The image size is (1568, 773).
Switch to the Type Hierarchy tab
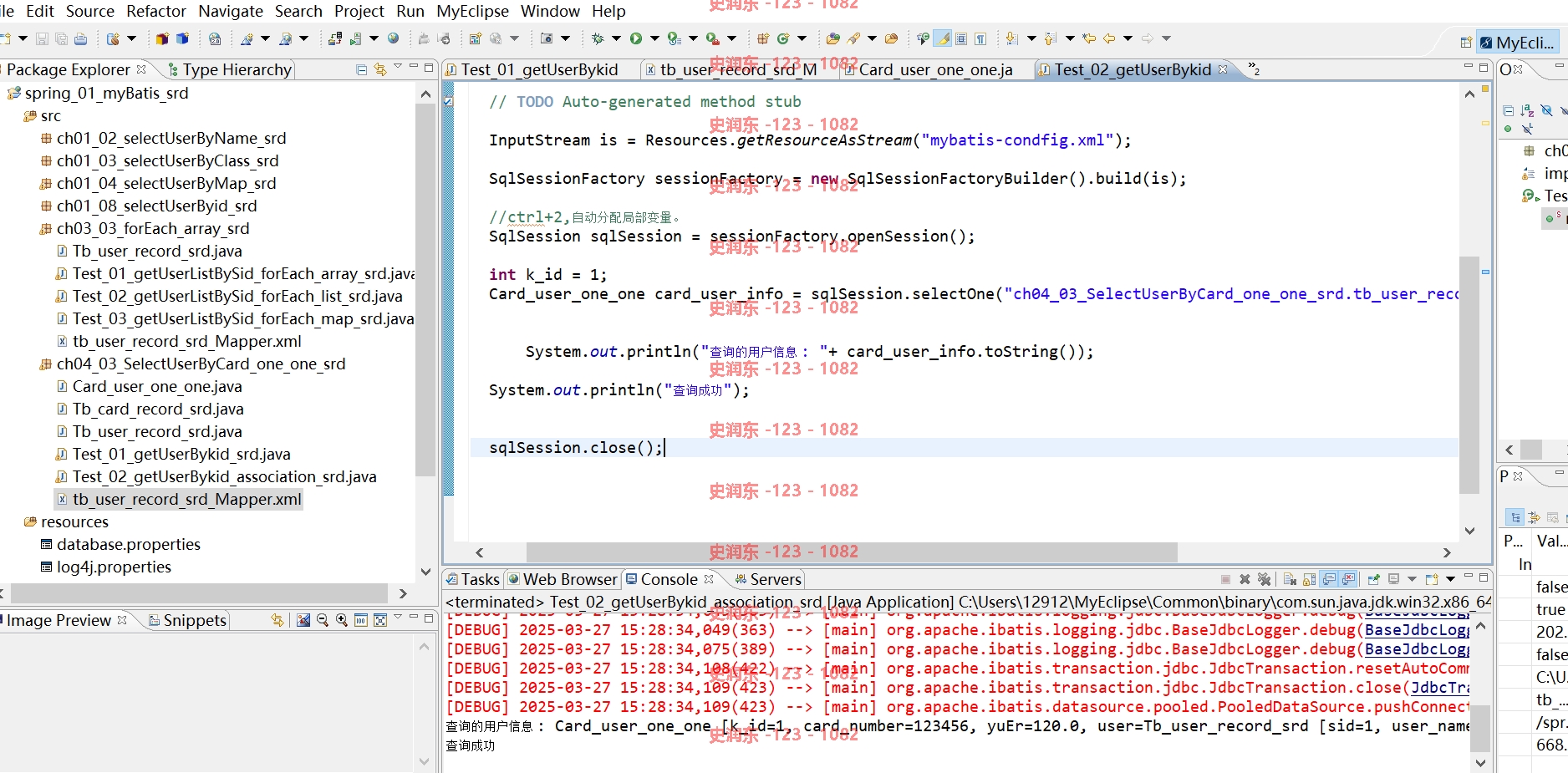click(x=230, y=69)
